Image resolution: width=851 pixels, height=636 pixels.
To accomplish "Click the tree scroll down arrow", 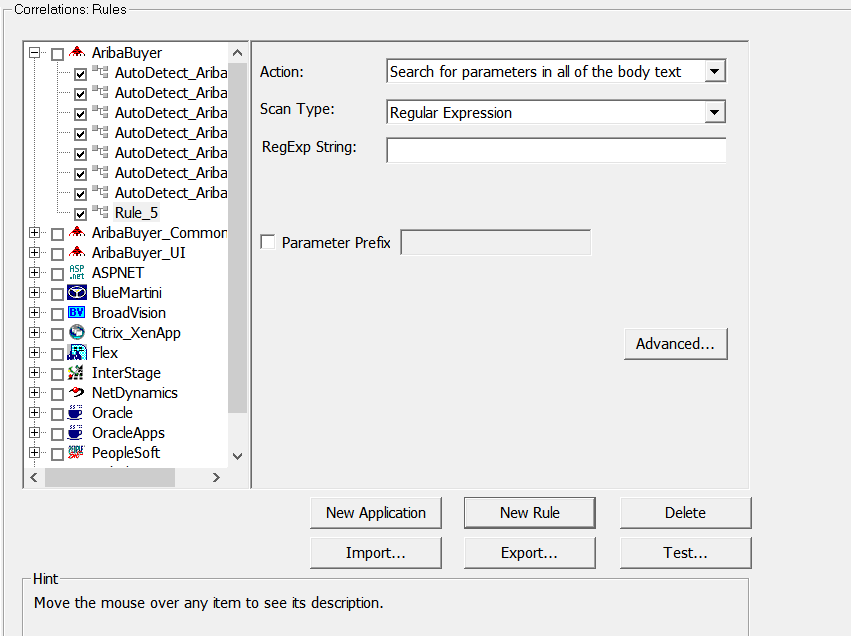I will tap(238, 456).
